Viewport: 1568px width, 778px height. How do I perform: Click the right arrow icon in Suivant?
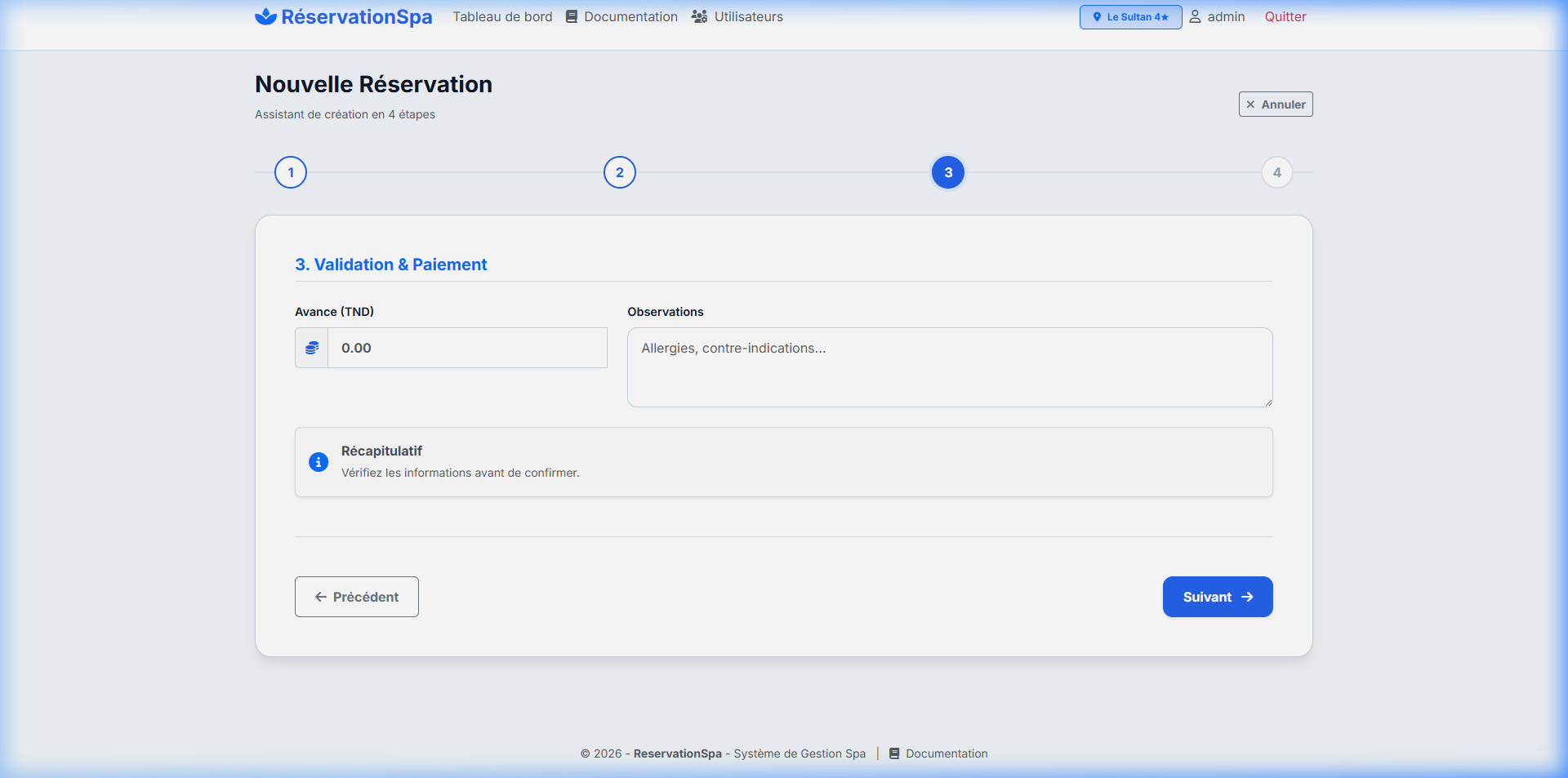tap(1247, 597)
